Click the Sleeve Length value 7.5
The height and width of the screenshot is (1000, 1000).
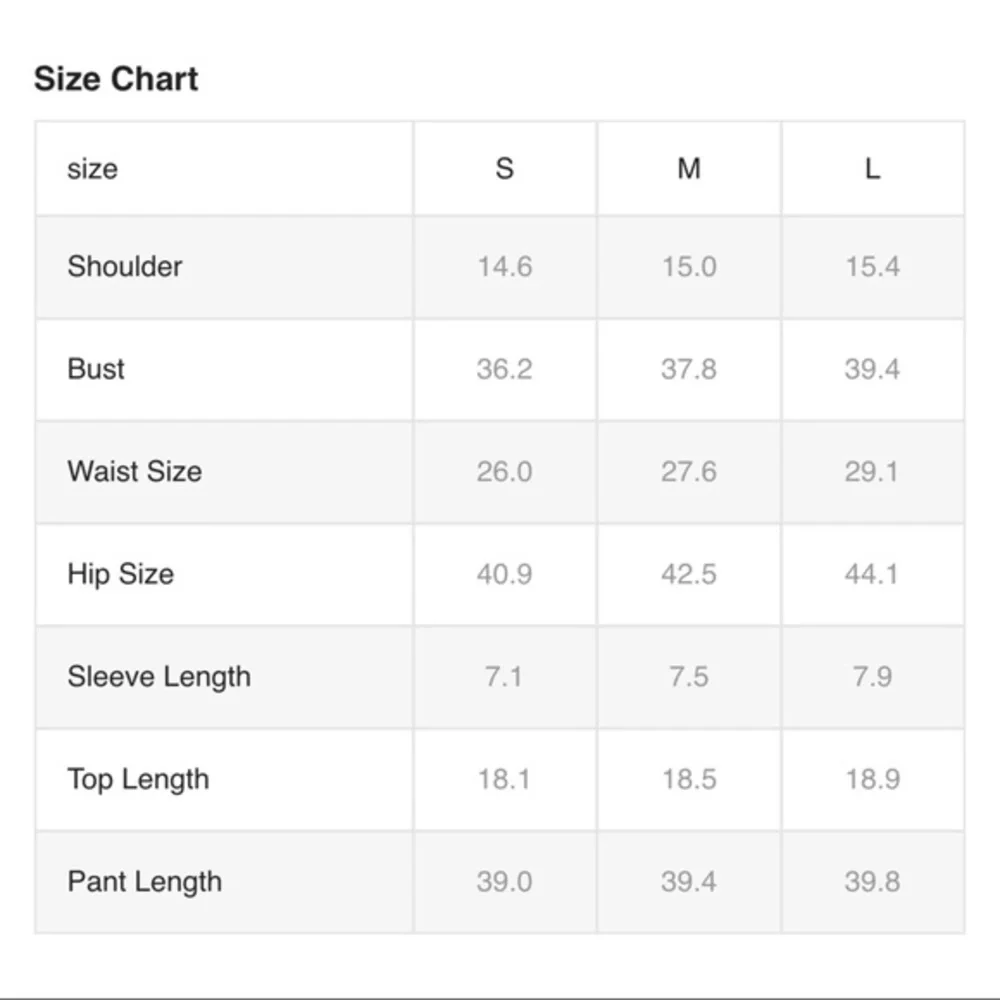[x=688, y=677]
